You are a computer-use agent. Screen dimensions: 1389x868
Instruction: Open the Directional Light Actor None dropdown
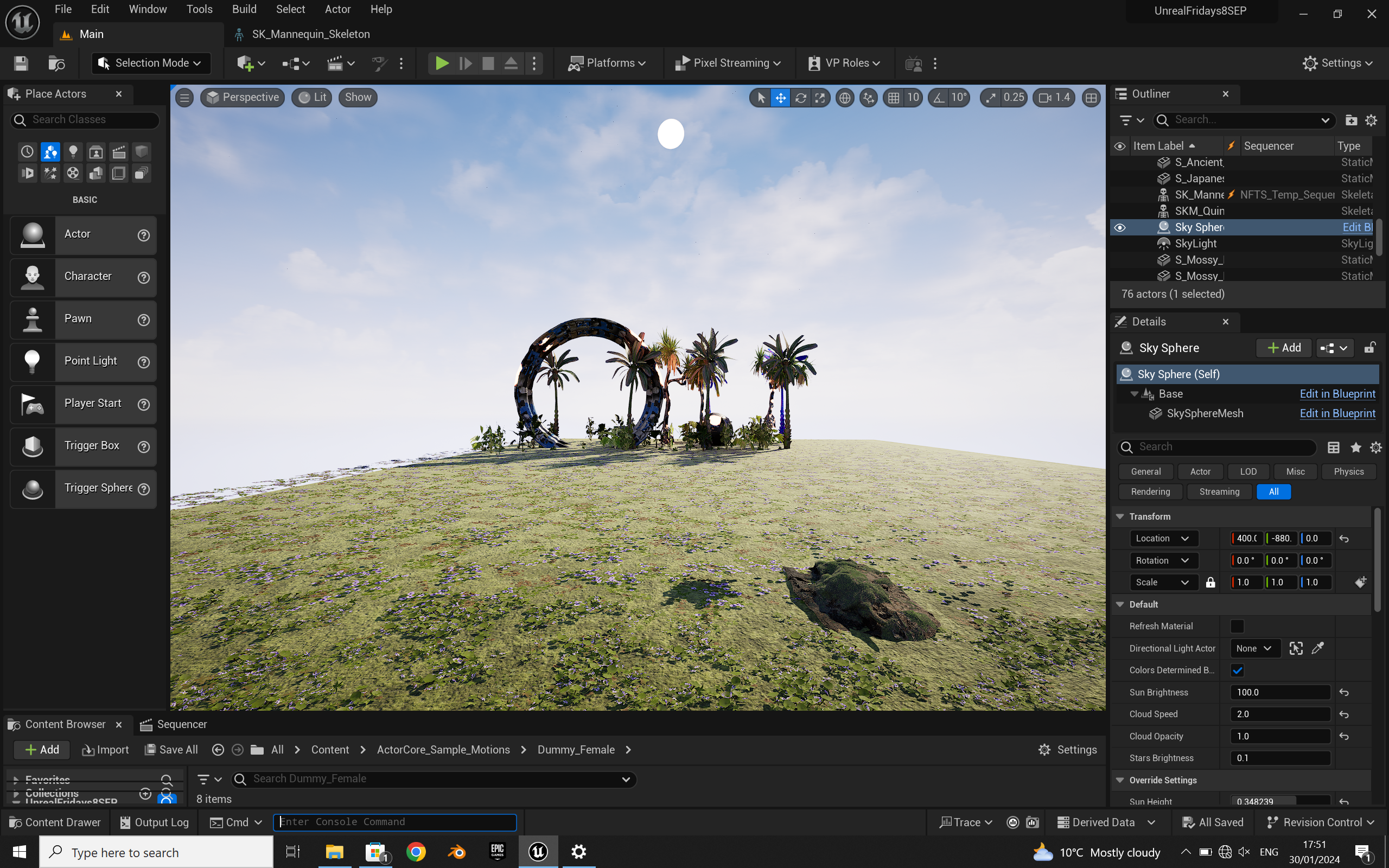[1254, 648]
